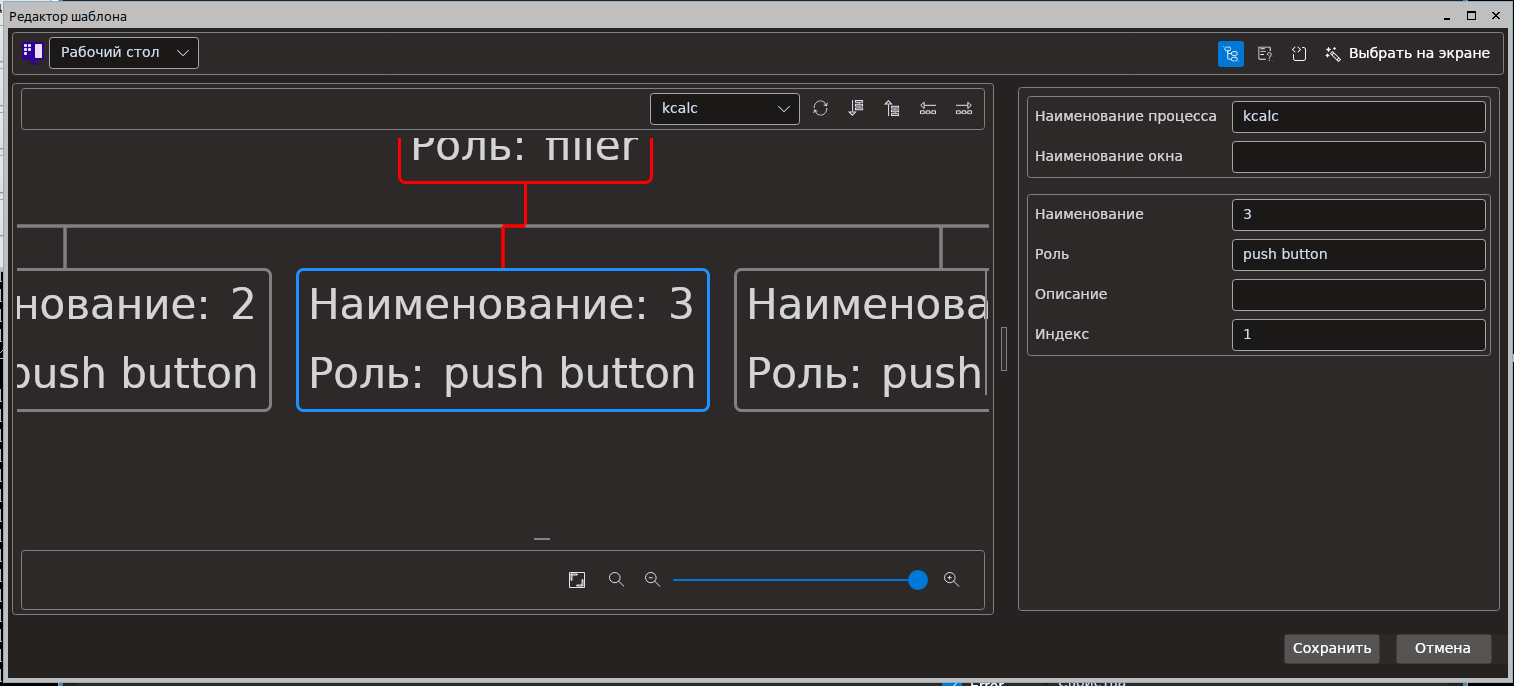
Task: Click the "Выбрать на экране" button
Action: (1407, 54)
